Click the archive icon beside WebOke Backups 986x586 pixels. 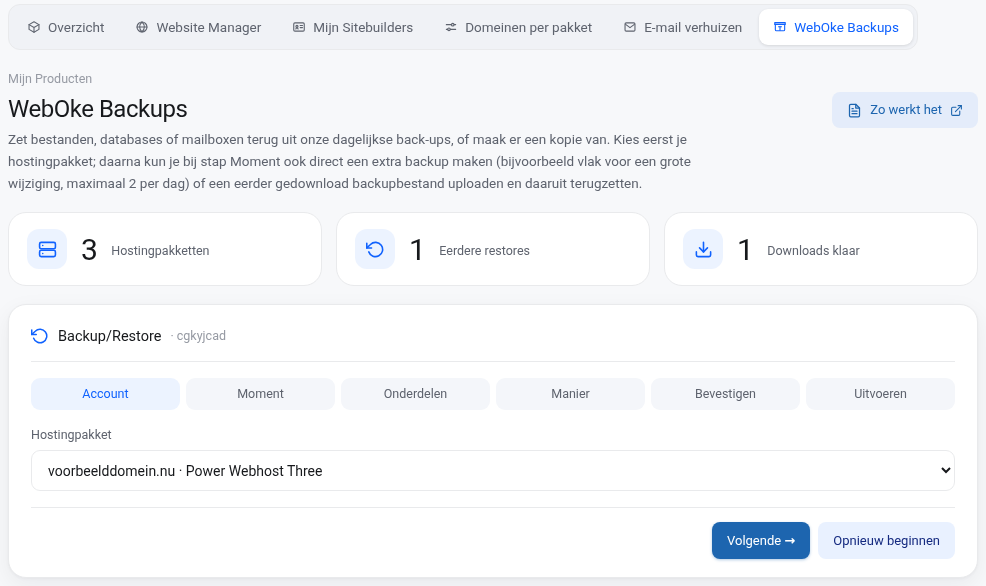[780, 27]
